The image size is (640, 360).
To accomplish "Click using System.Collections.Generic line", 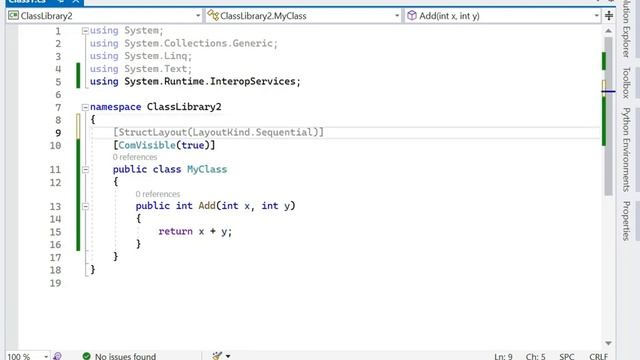I will click(184, 43).
